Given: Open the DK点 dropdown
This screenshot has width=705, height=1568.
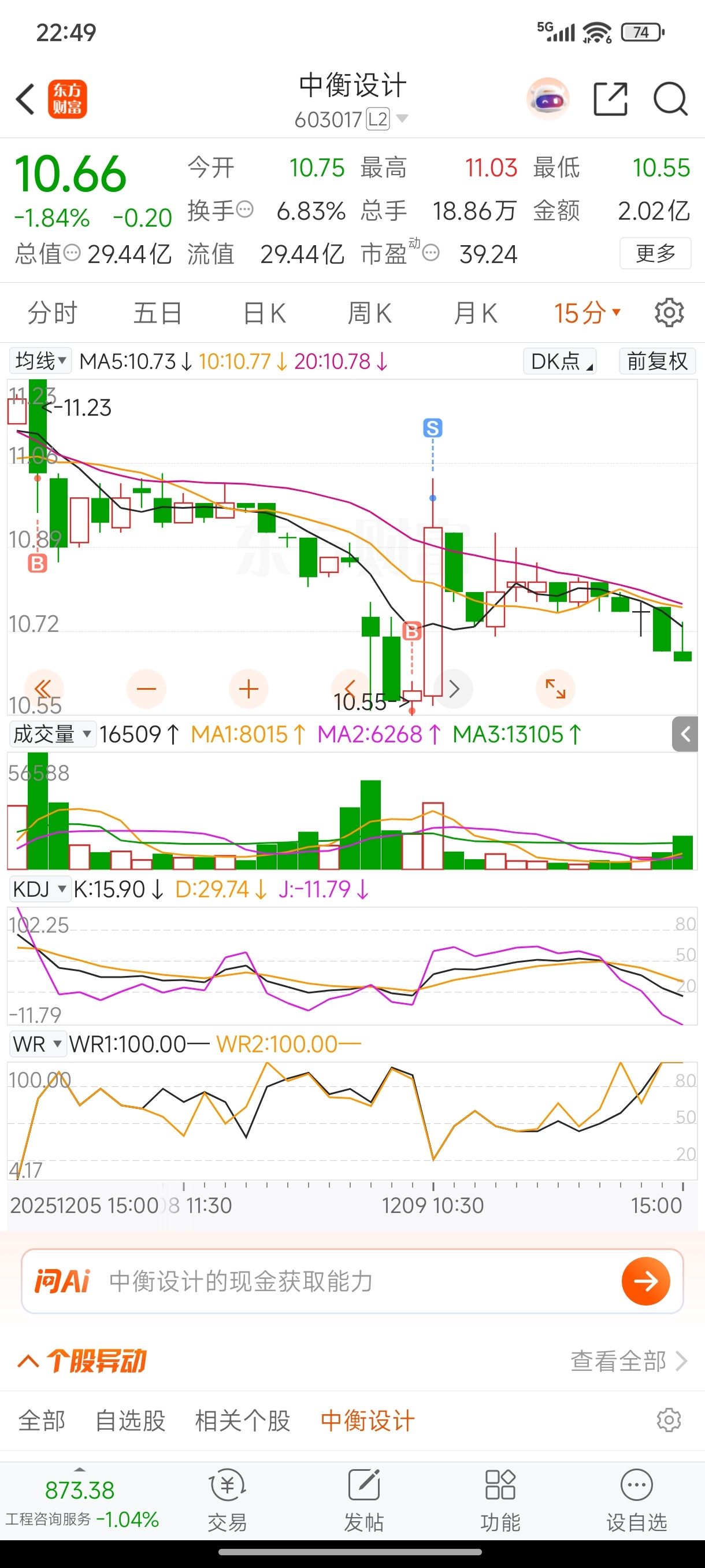Looking at the screenshot, I should [559, 361].
